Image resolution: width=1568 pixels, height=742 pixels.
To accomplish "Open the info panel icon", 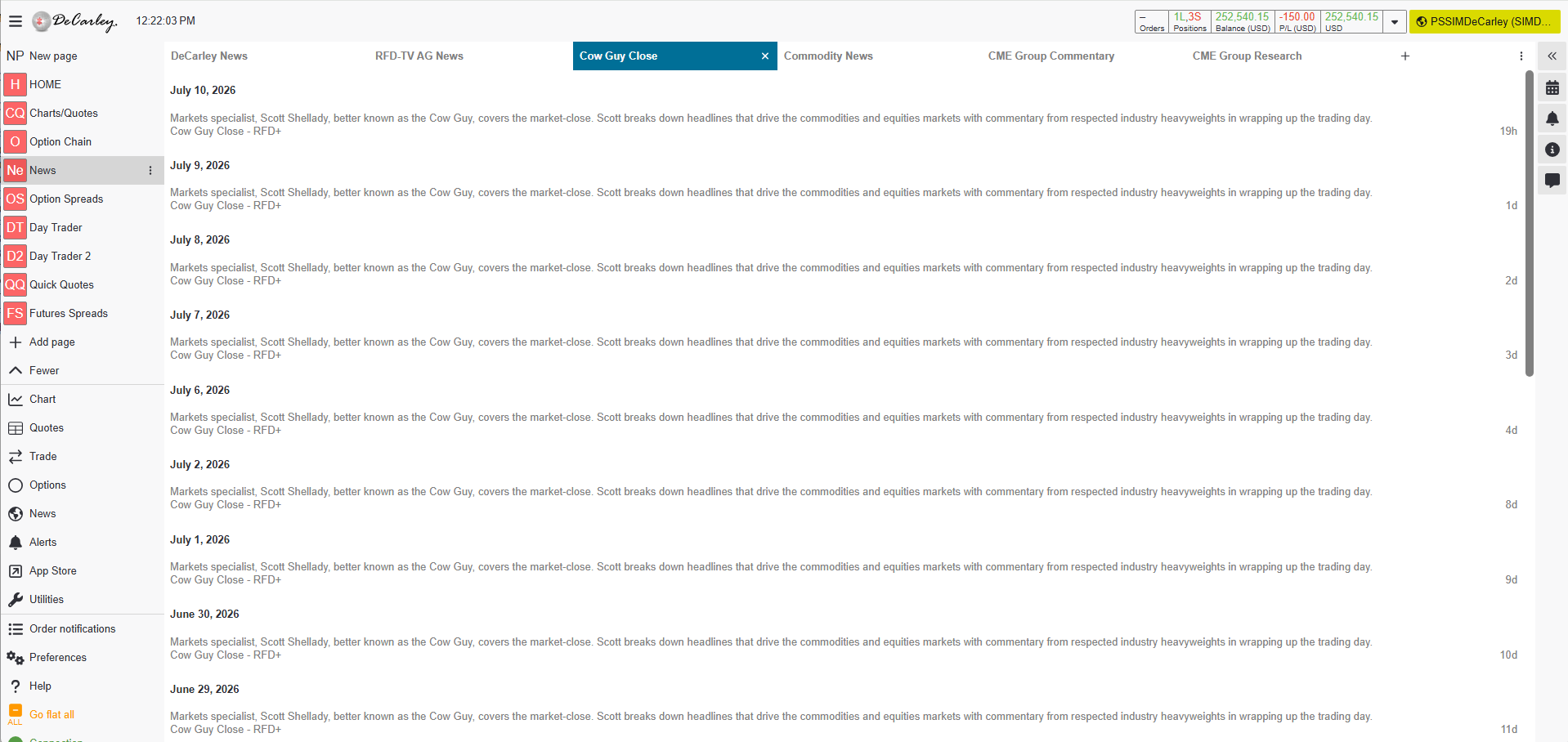I will point(1552,150).
